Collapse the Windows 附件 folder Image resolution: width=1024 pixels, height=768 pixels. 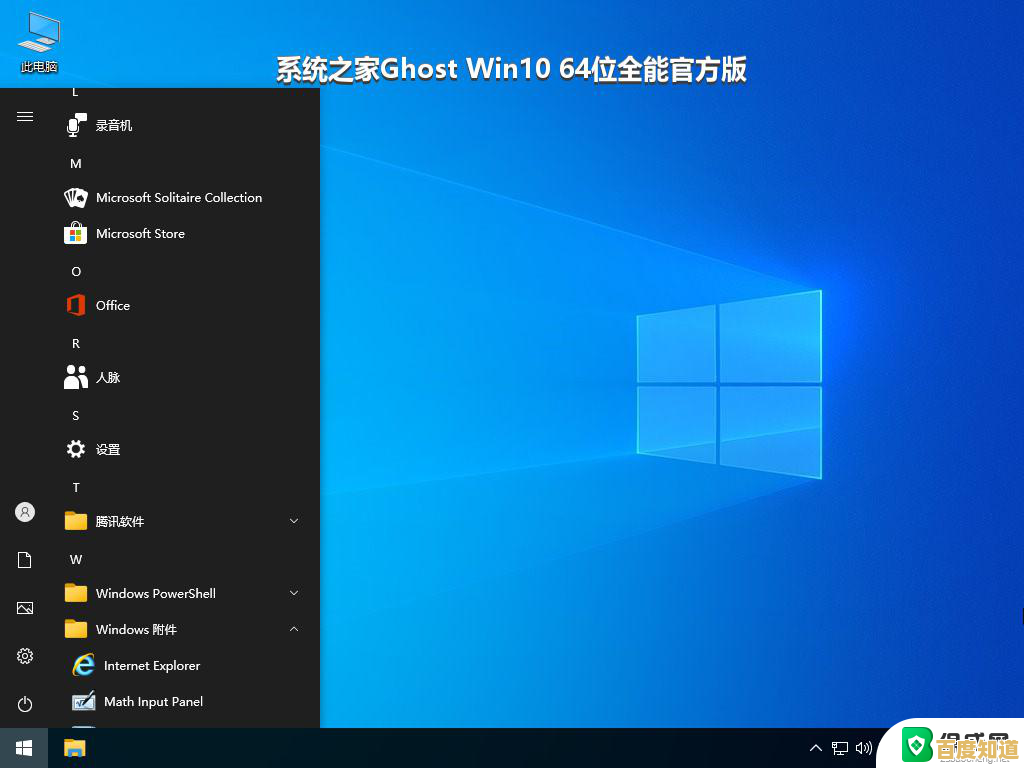[293, 629]
